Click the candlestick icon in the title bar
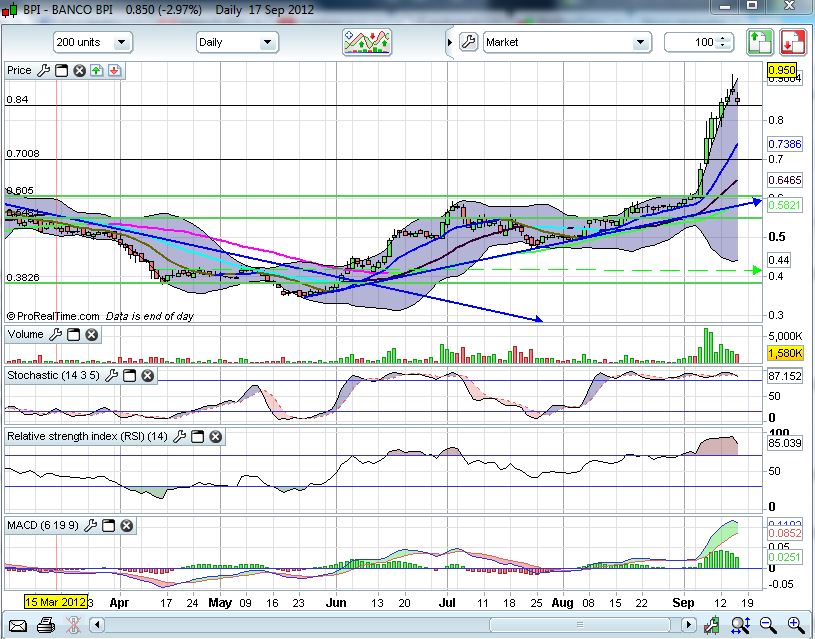The height and width of the screenshot is (639, 815). [x=10, y=10]
